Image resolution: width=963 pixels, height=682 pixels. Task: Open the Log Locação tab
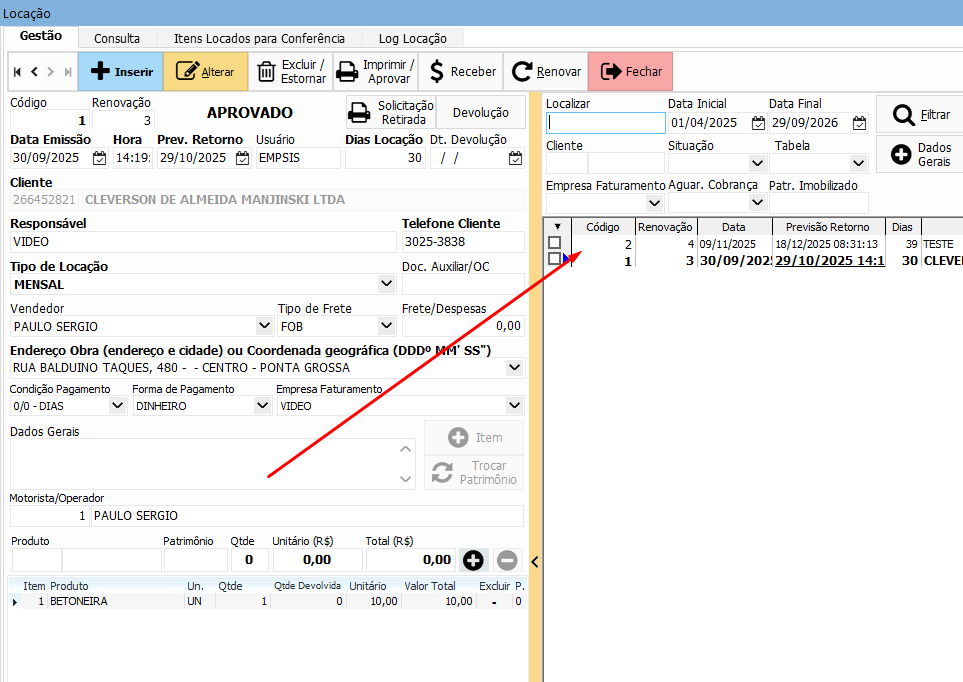tap(412, 38)
